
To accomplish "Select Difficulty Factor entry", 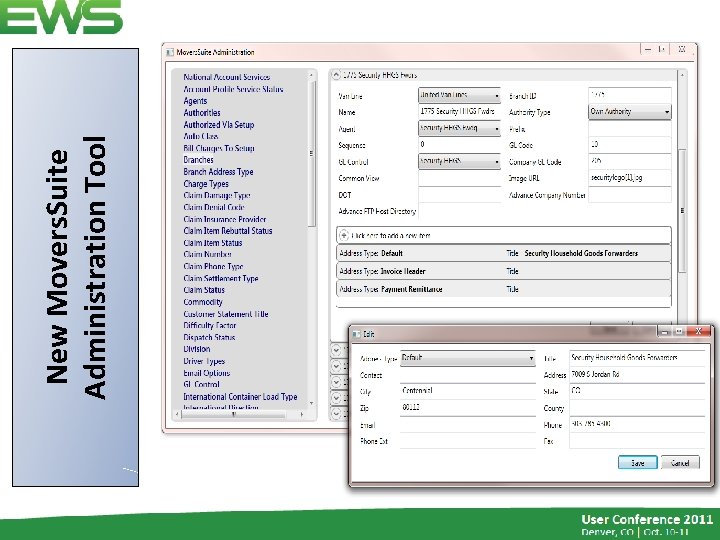I will point(209,325).
